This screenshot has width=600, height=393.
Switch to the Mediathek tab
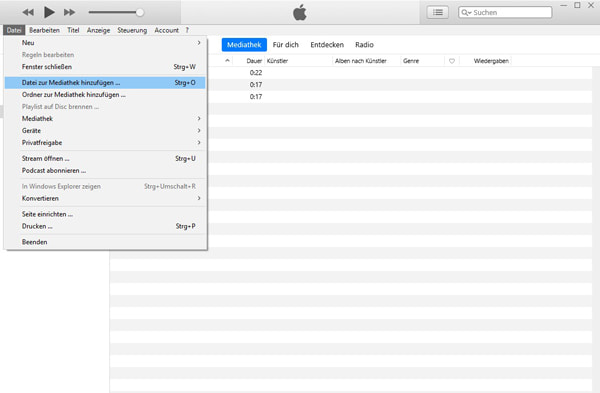pyautogui.click(x=244, y=45)
